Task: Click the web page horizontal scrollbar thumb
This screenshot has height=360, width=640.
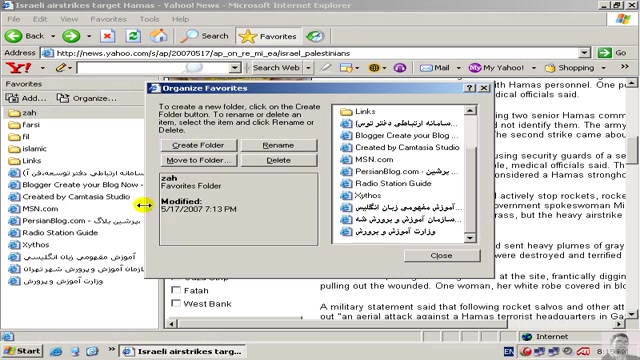Action: pyautogui.click(x=343, y=324)
